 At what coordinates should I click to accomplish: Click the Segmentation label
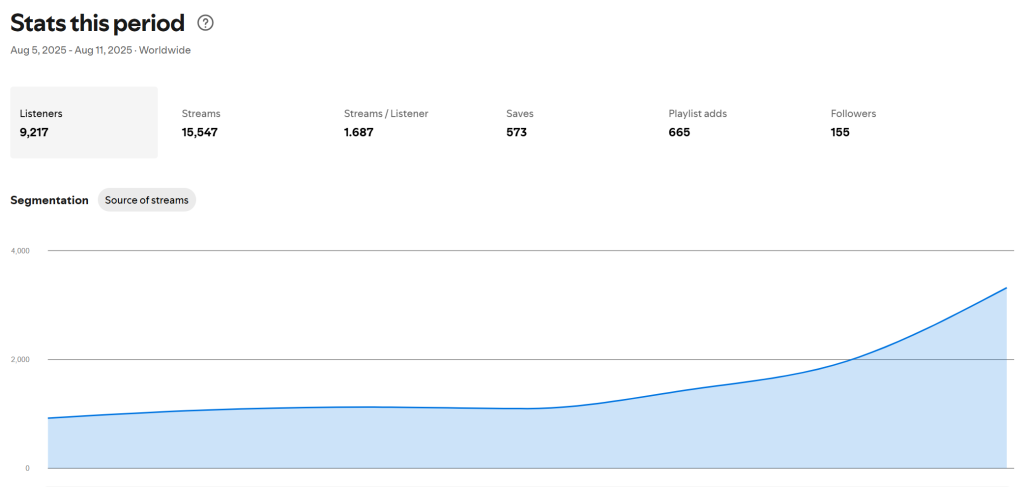(49, 200)
